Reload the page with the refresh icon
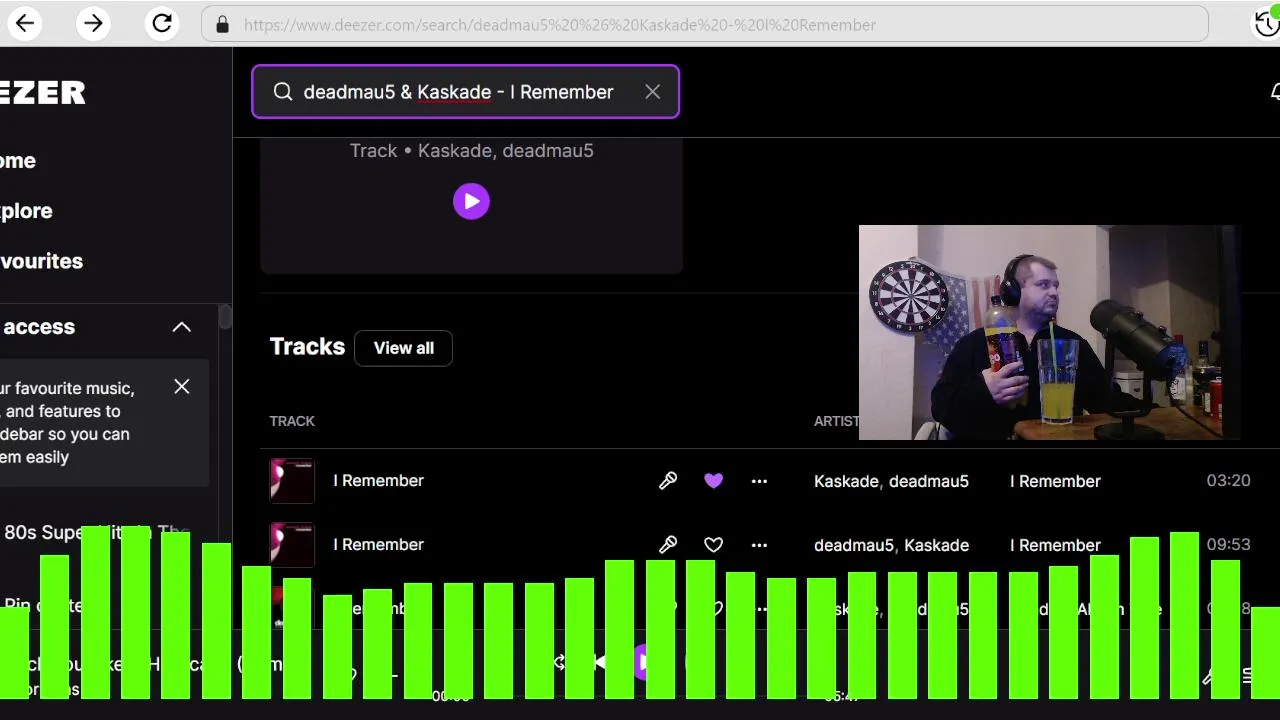The image size is (1280, 720). click(161, 23)
